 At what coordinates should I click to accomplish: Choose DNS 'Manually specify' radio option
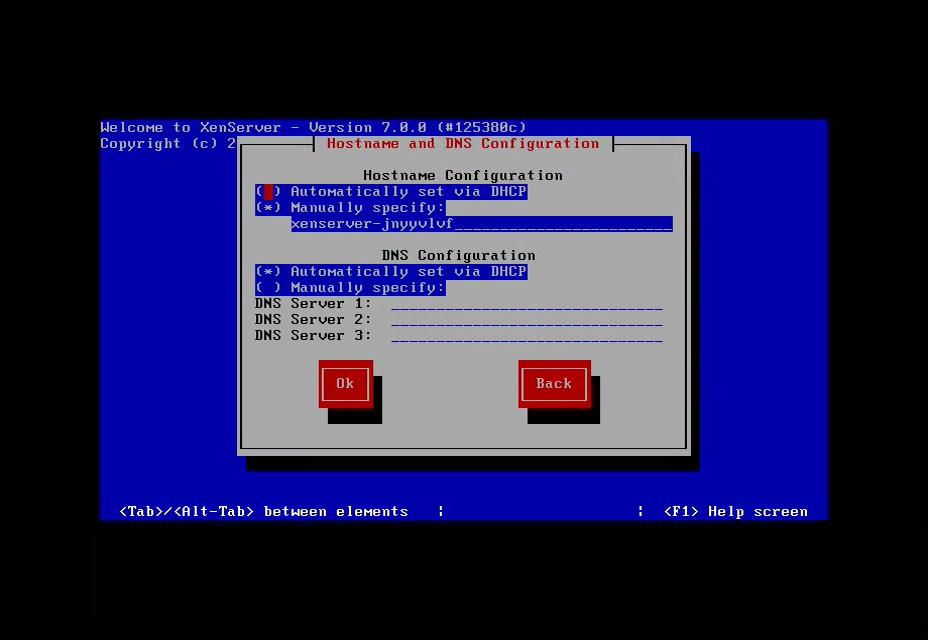350,288
